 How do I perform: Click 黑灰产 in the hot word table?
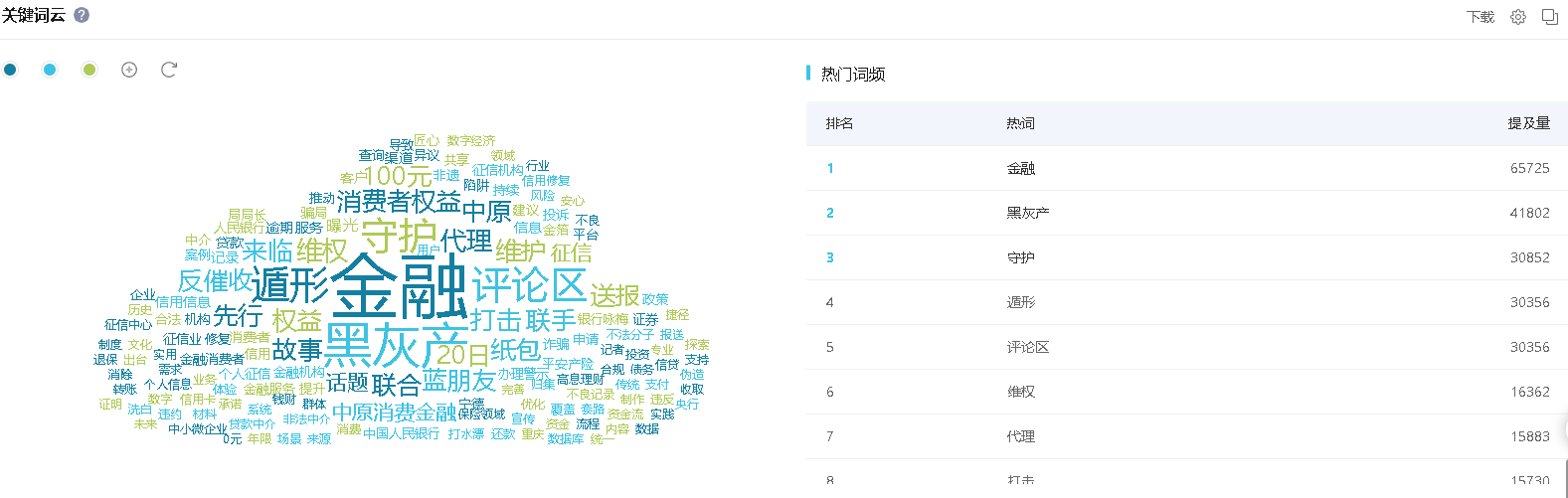(1027, 213)
